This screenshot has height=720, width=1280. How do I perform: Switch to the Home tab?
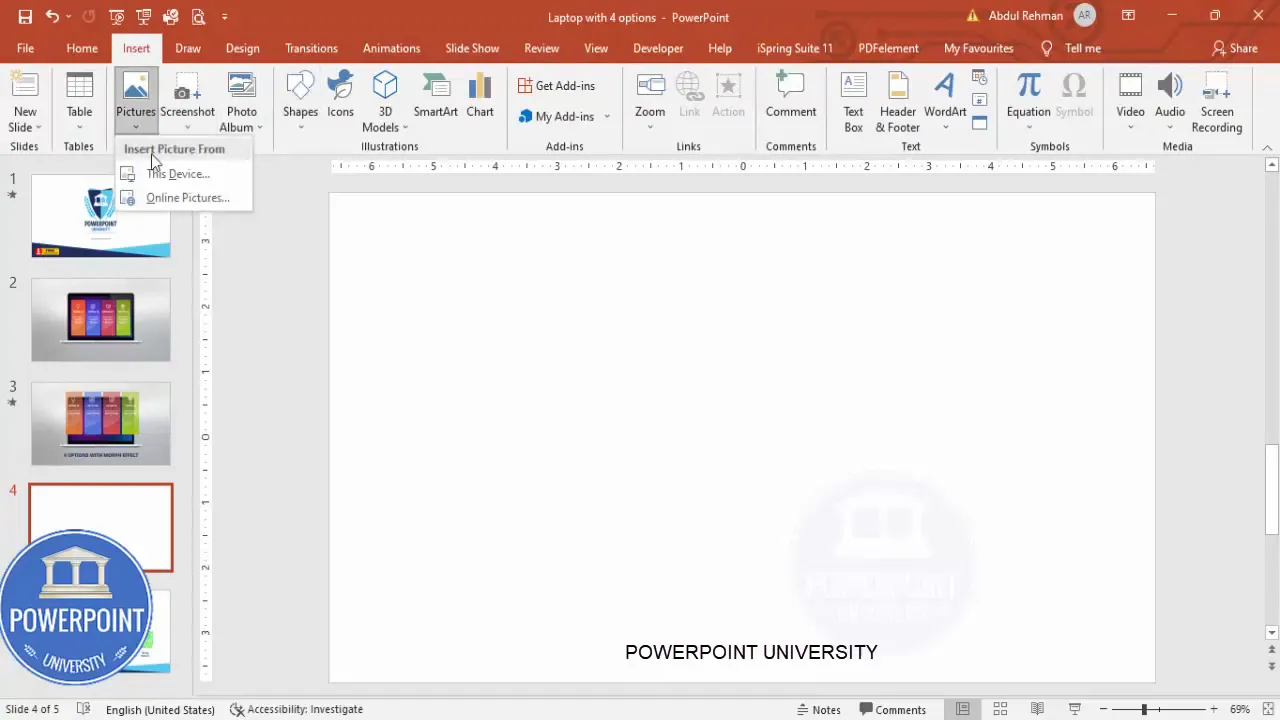pos(82,48)
